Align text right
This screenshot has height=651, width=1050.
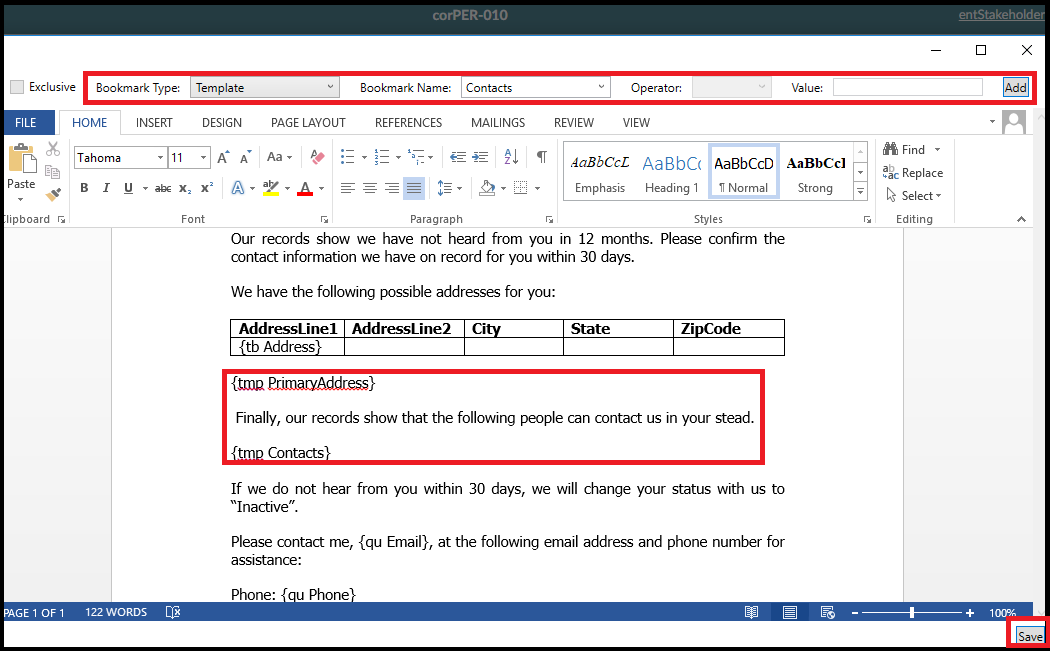point(392,188)
